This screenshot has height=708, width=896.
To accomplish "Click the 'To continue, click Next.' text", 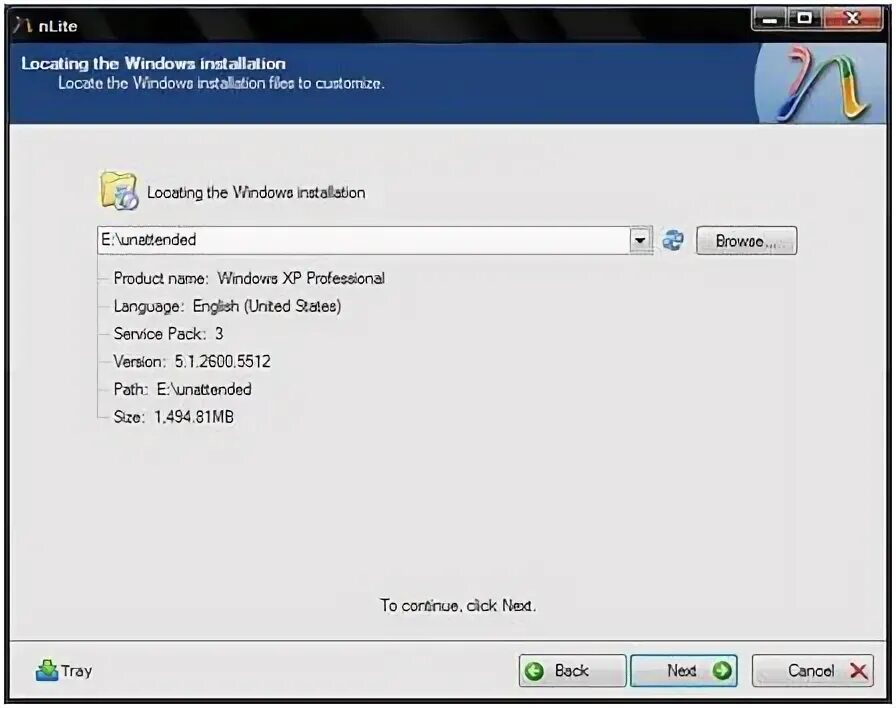I will click(x=458, y=605).
